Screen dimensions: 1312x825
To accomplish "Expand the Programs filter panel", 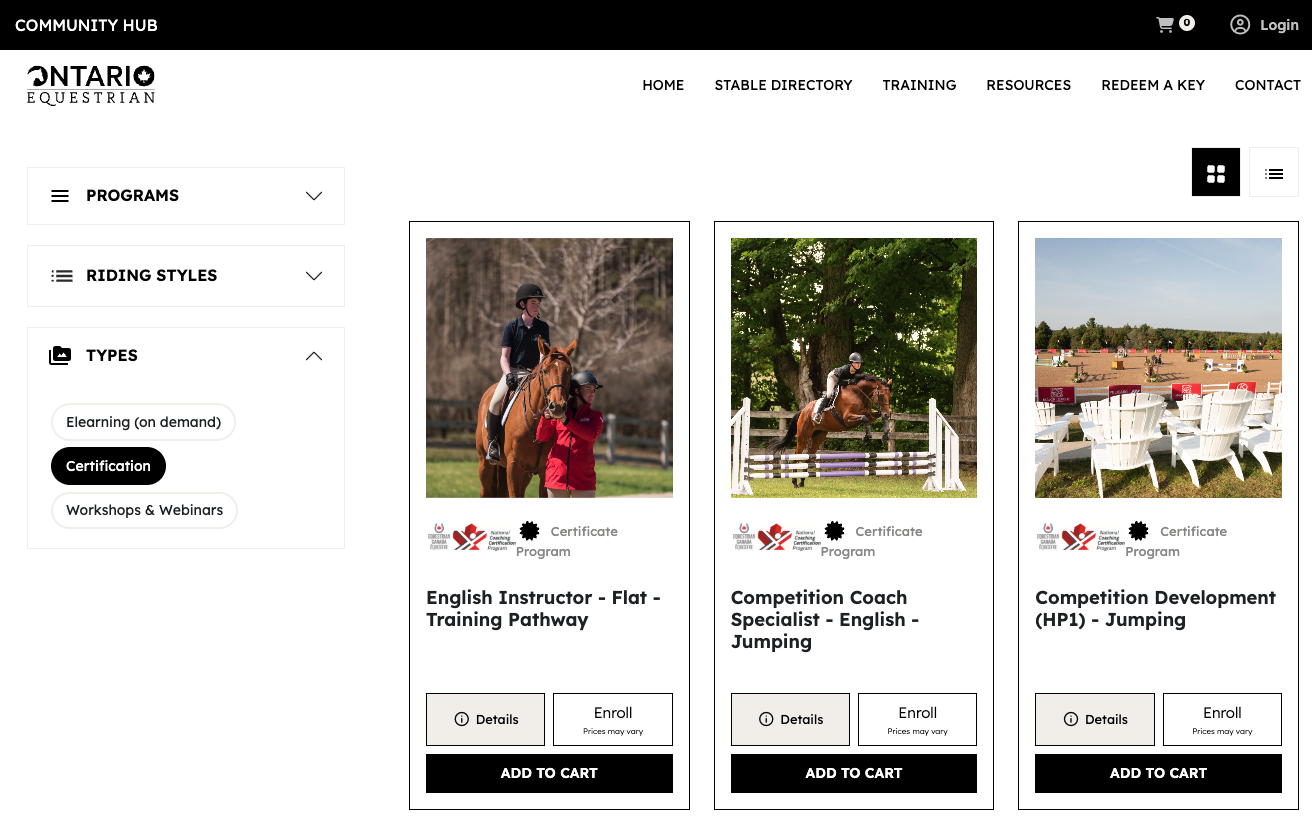I will 186,196.
